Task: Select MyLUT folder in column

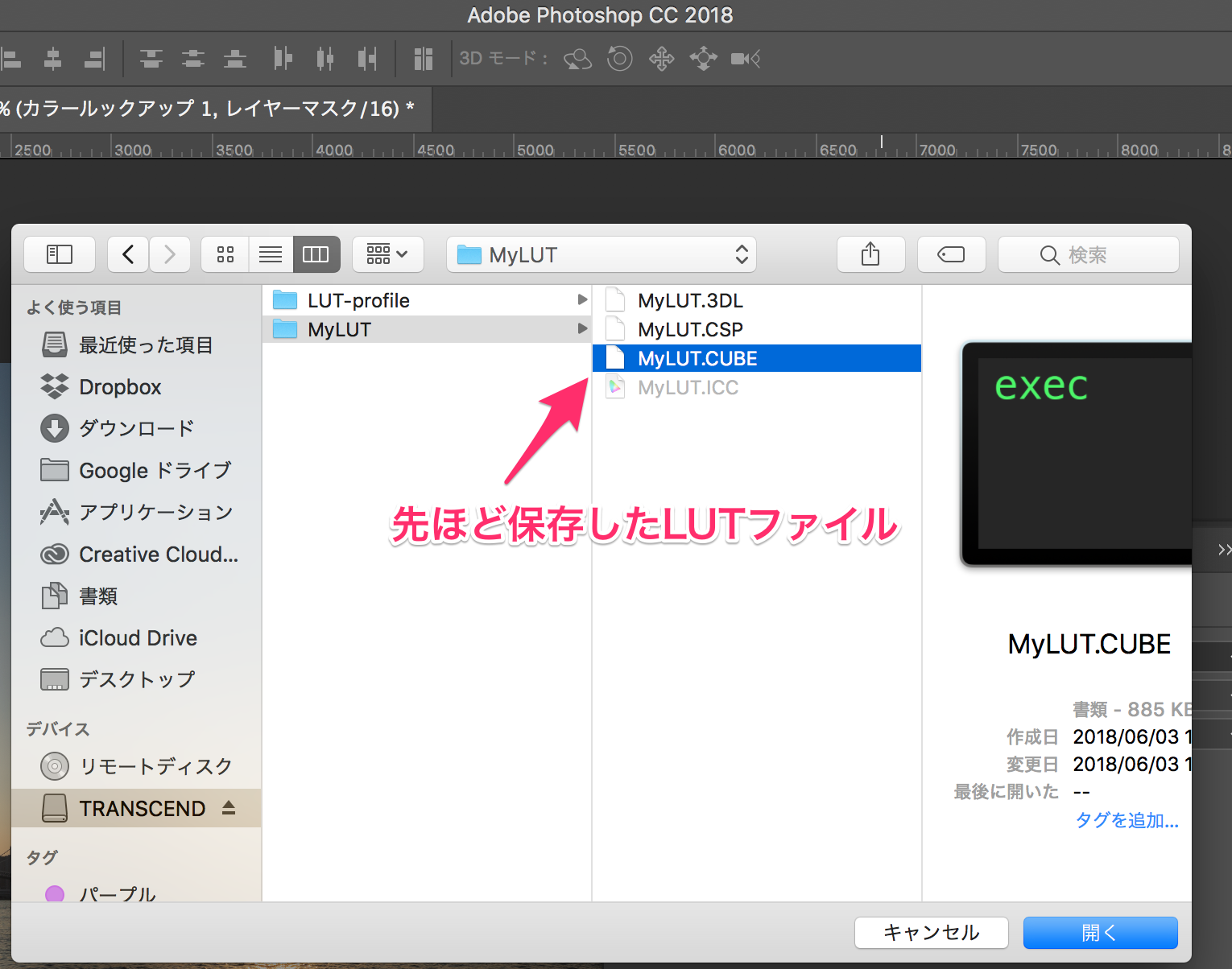Action: (427, 329)
